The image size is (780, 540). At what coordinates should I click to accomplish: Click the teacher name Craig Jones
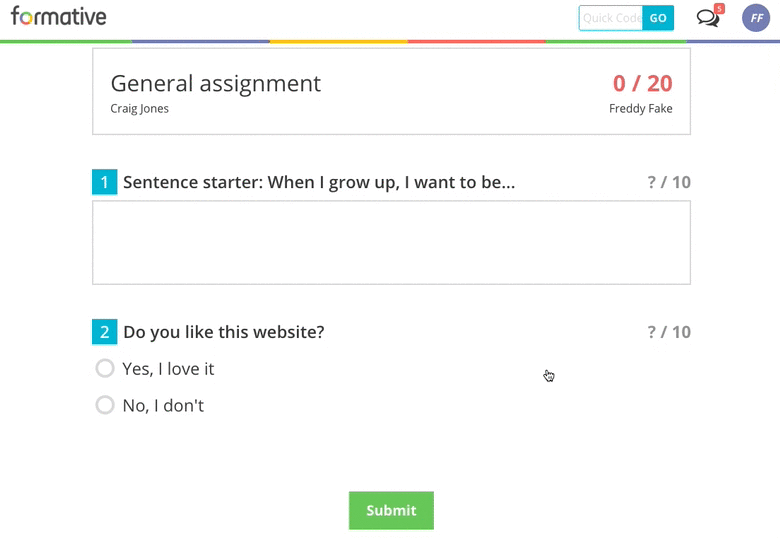click(139, 108)
